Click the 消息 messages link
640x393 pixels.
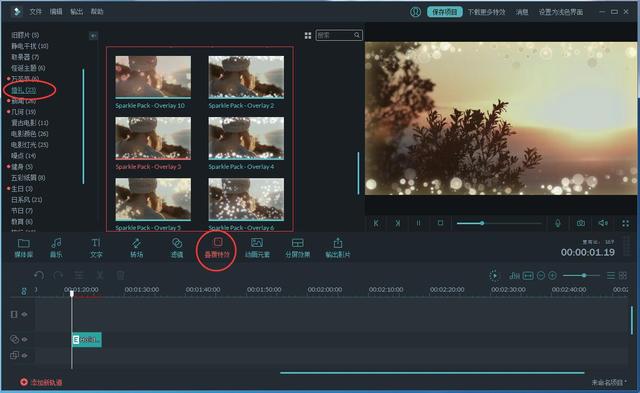click(522, 12)
